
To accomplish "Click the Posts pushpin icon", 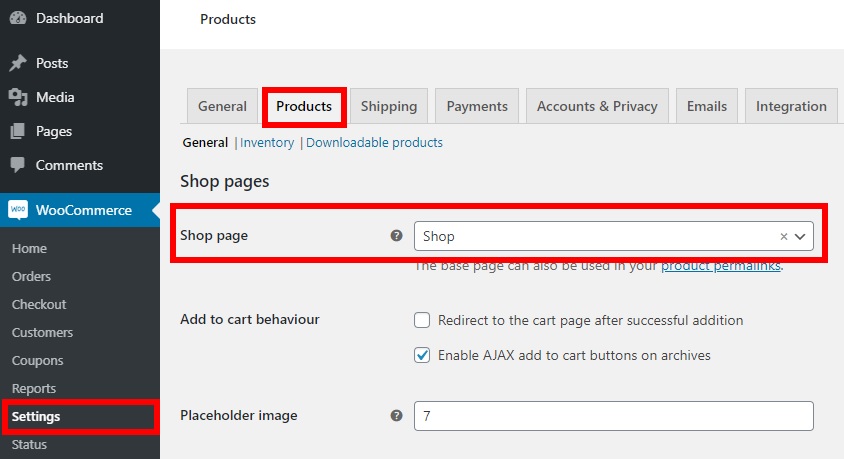I will click(18, 63).
